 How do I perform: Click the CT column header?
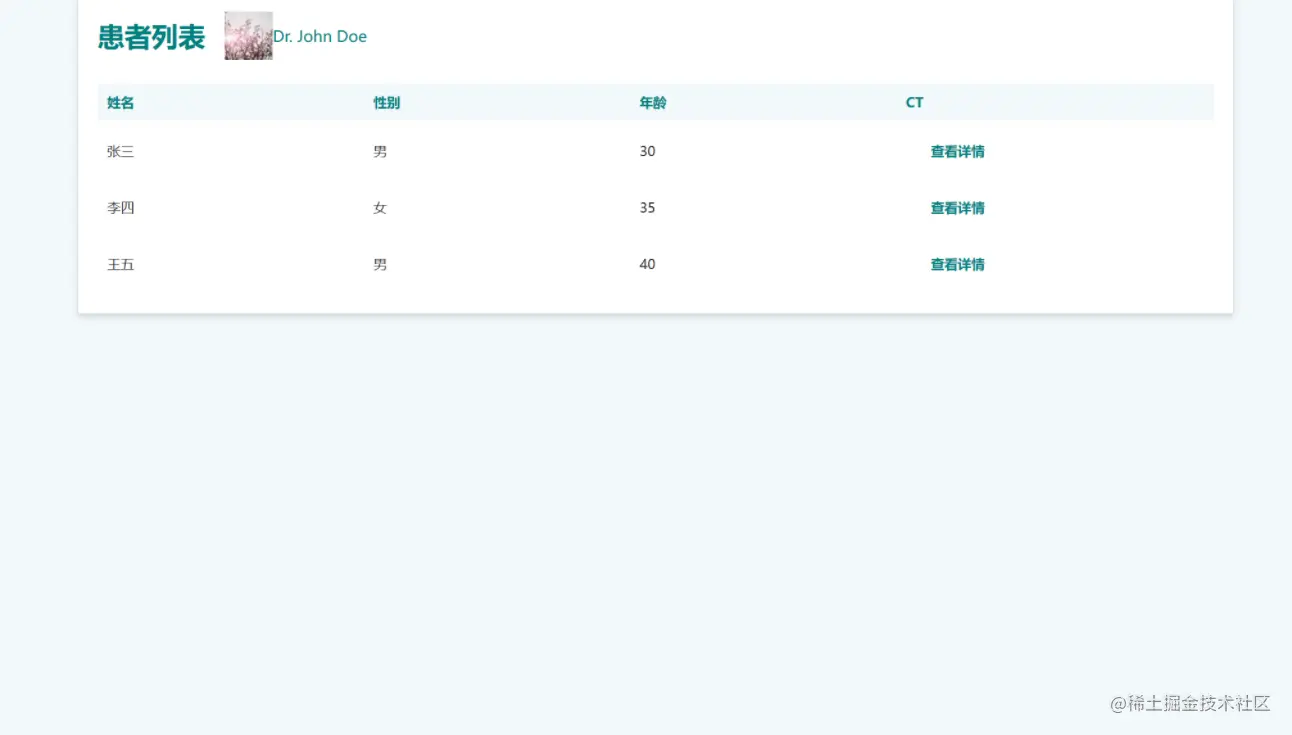914,103
